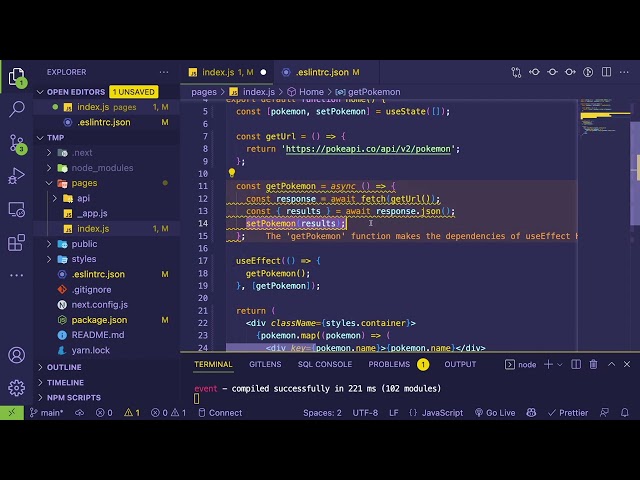The height and width of the screenshot is (480, 640).
Task: Kill the terminal with trash icon
Action: click(593, 364)
